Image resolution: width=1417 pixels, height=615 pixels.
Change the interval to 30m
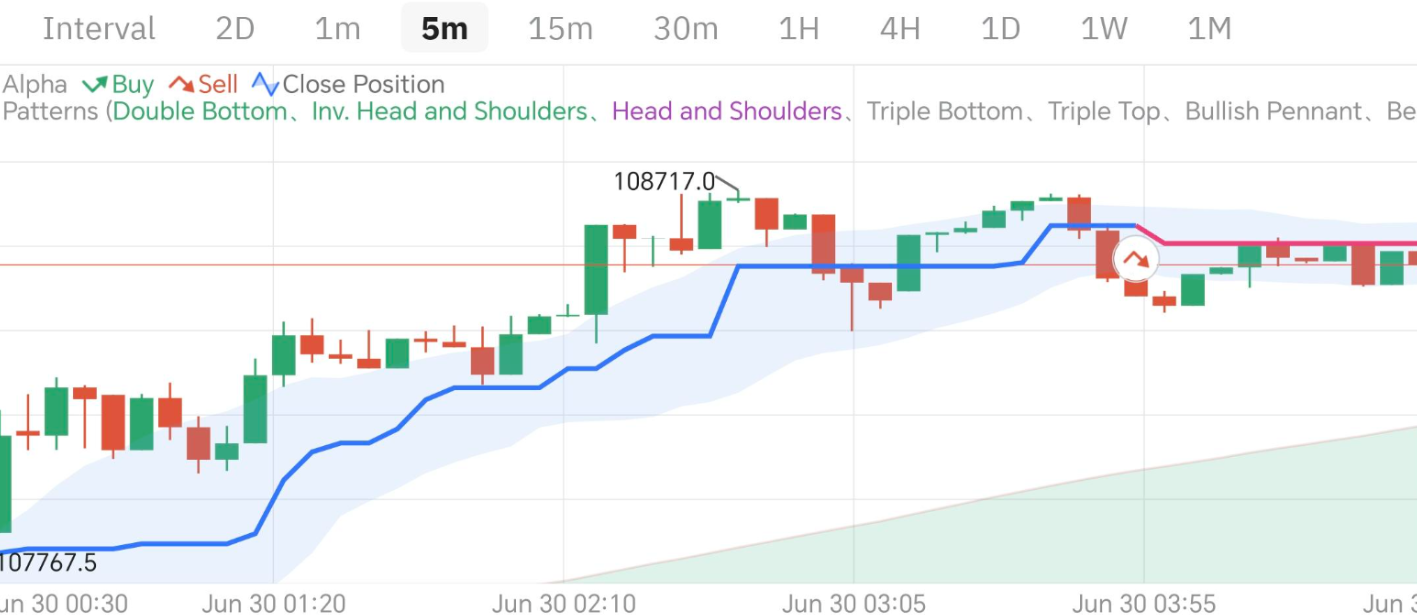click(685, 29)
